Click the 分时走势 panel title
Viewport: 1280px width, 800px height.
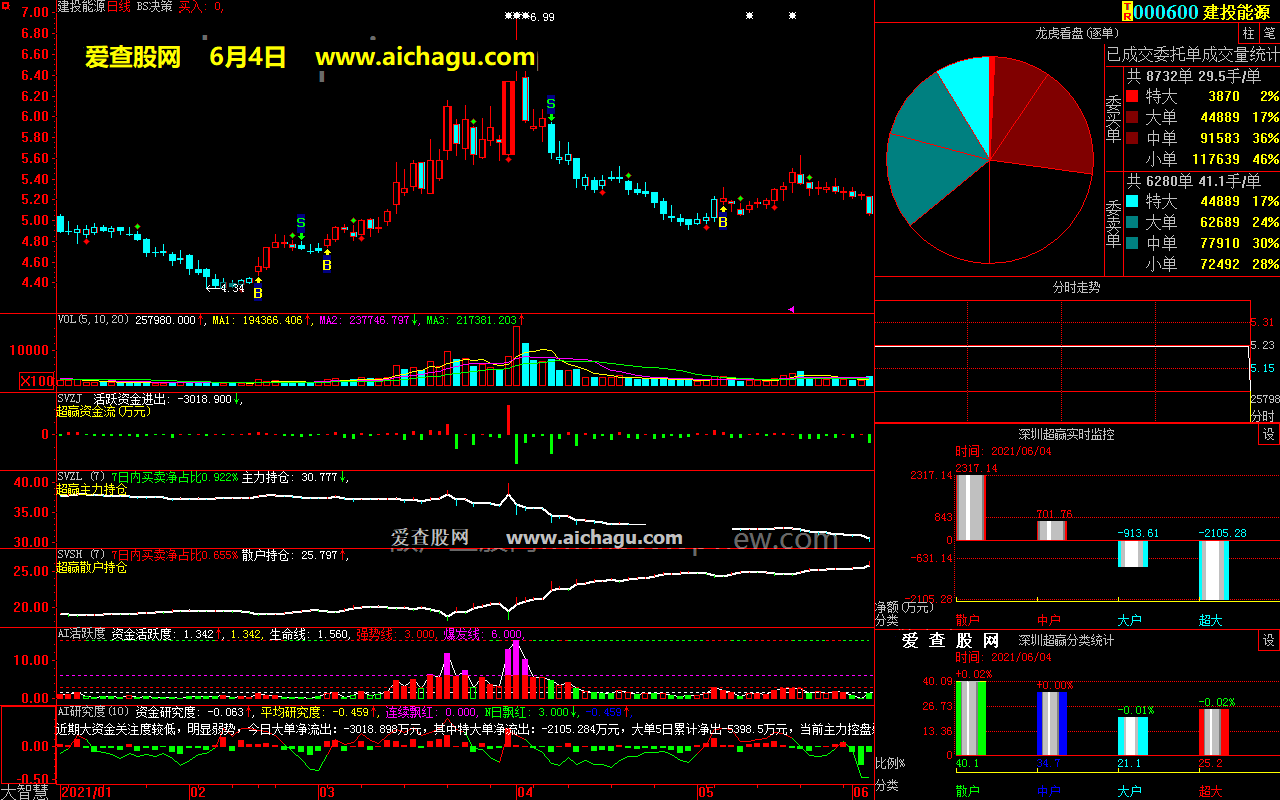[1076, 286]
